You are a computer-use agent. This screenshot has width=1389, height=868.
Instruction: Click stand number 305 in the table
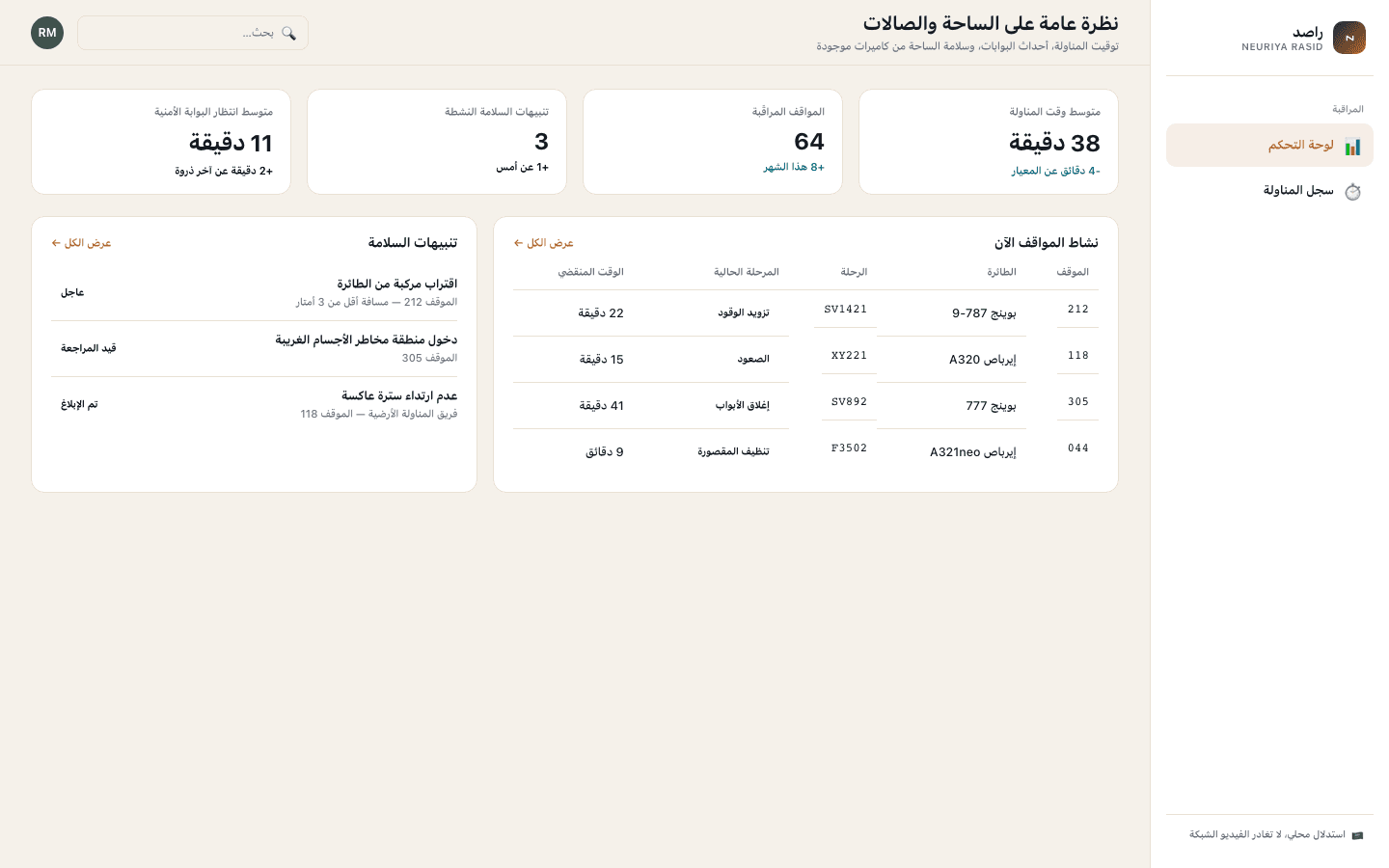coord(1078,402)
